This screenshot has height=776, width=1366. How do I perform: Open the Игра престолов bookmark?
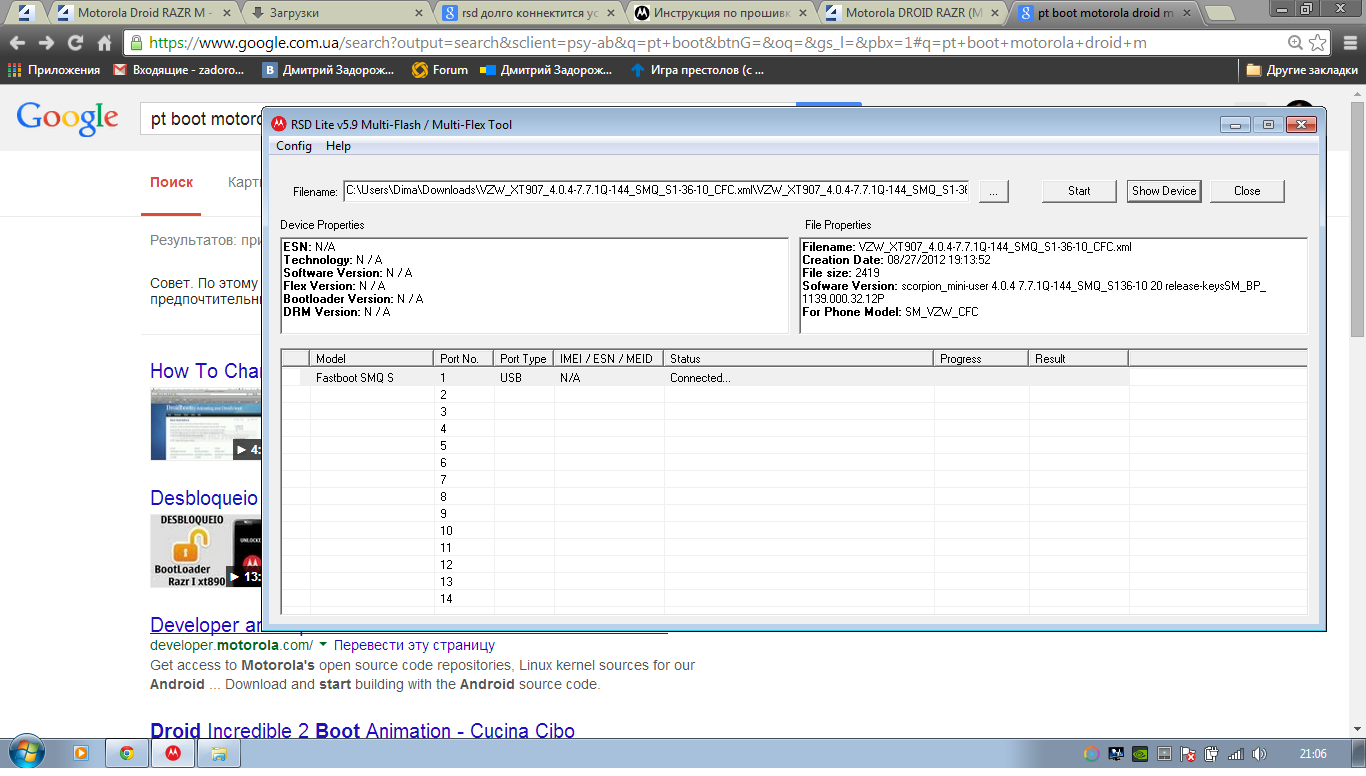(x=697, y=70)
